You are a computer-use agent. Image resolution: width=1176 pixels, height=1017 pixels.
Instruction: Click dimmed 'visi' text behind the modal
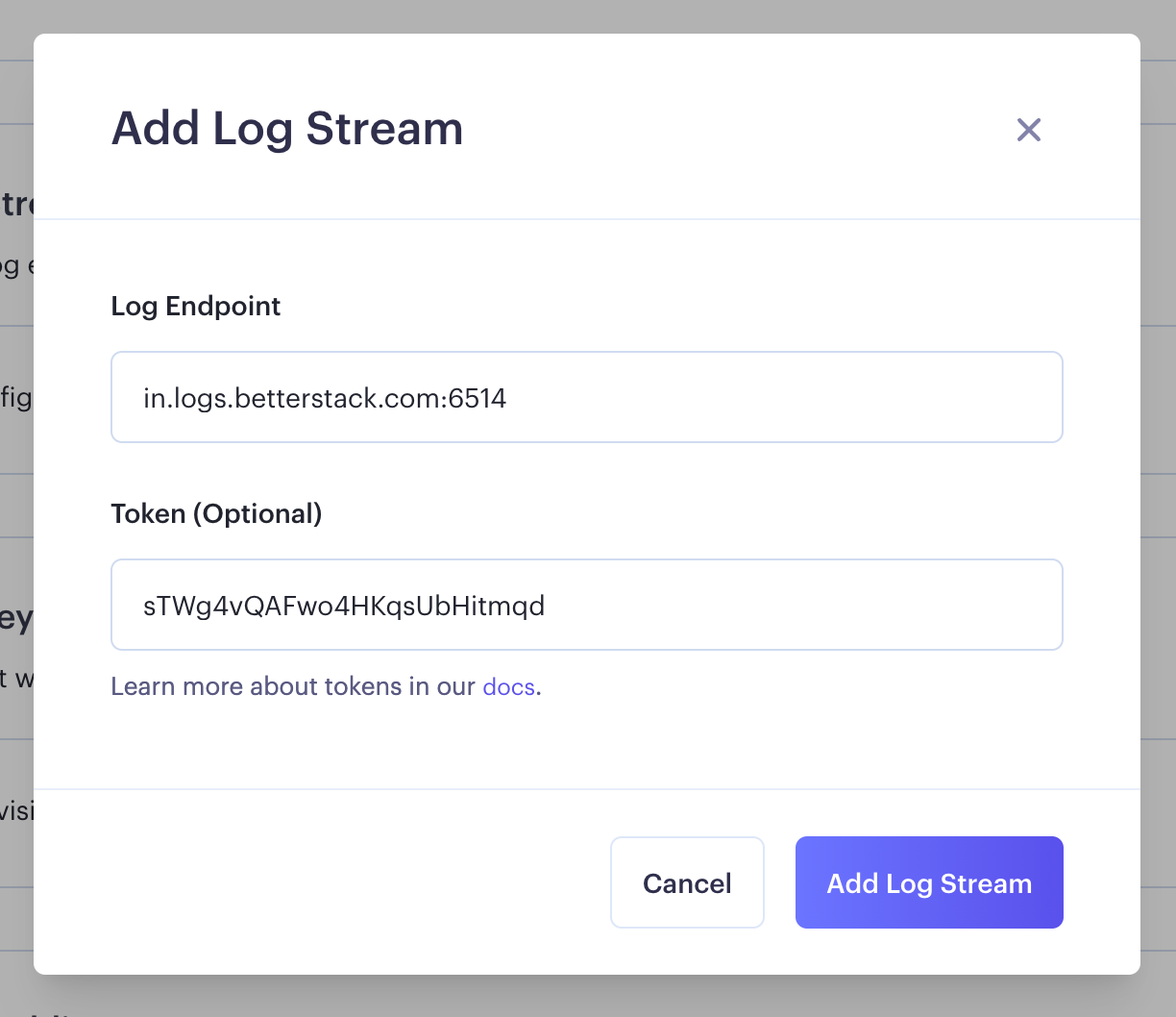pyautogui.click(x=16, y=810)
